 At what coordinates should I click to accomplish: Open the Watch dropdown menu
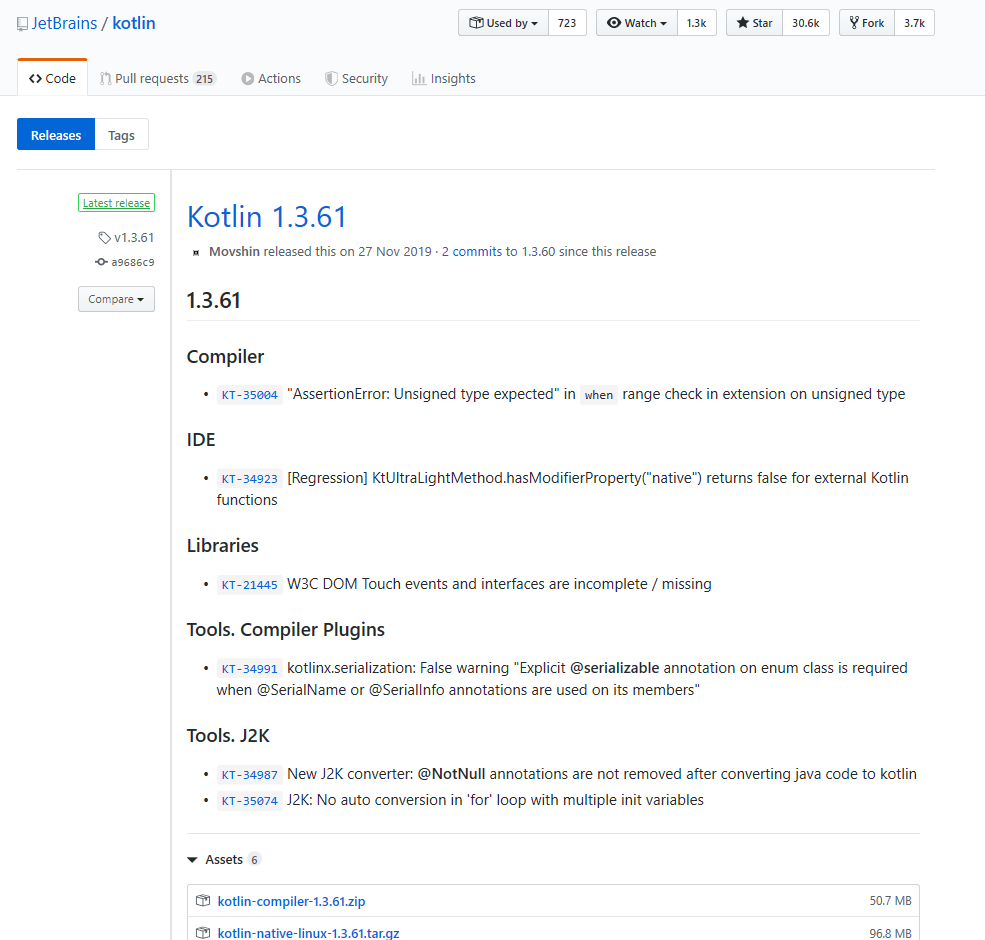pyautogui.click(x=636, y=23)
